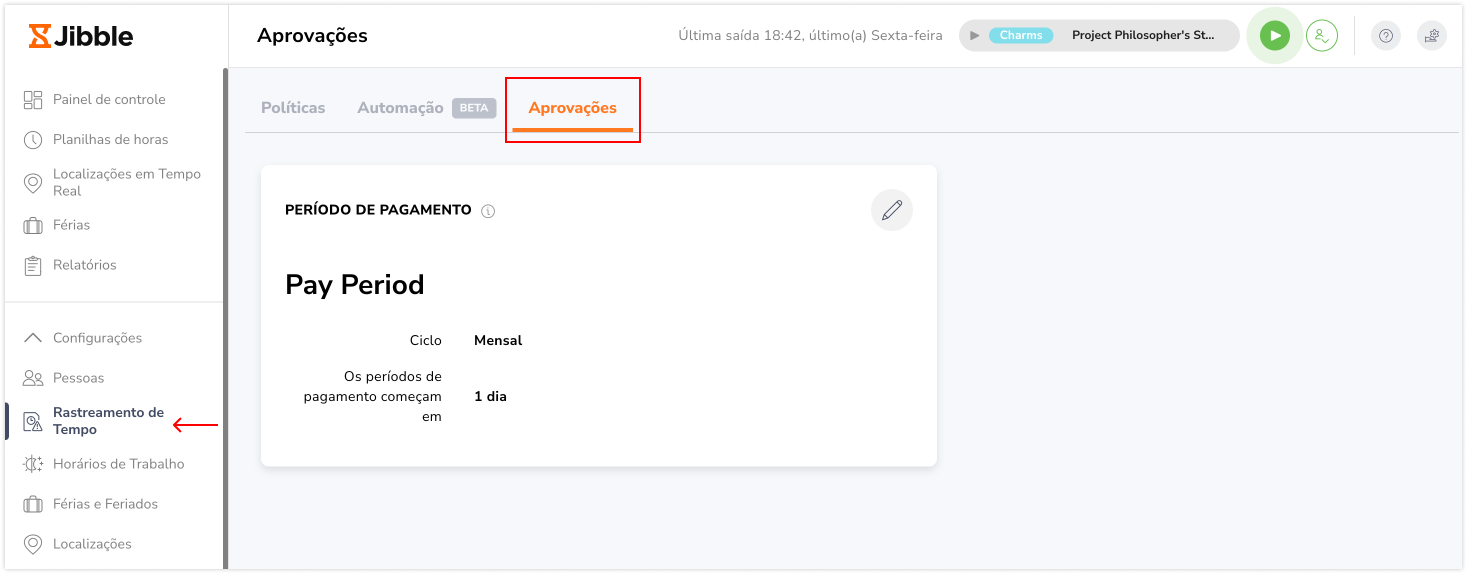Click the sidebar vertical scrollbar
This screenshot has height=574, width=1467.
[x=225, y=319]
